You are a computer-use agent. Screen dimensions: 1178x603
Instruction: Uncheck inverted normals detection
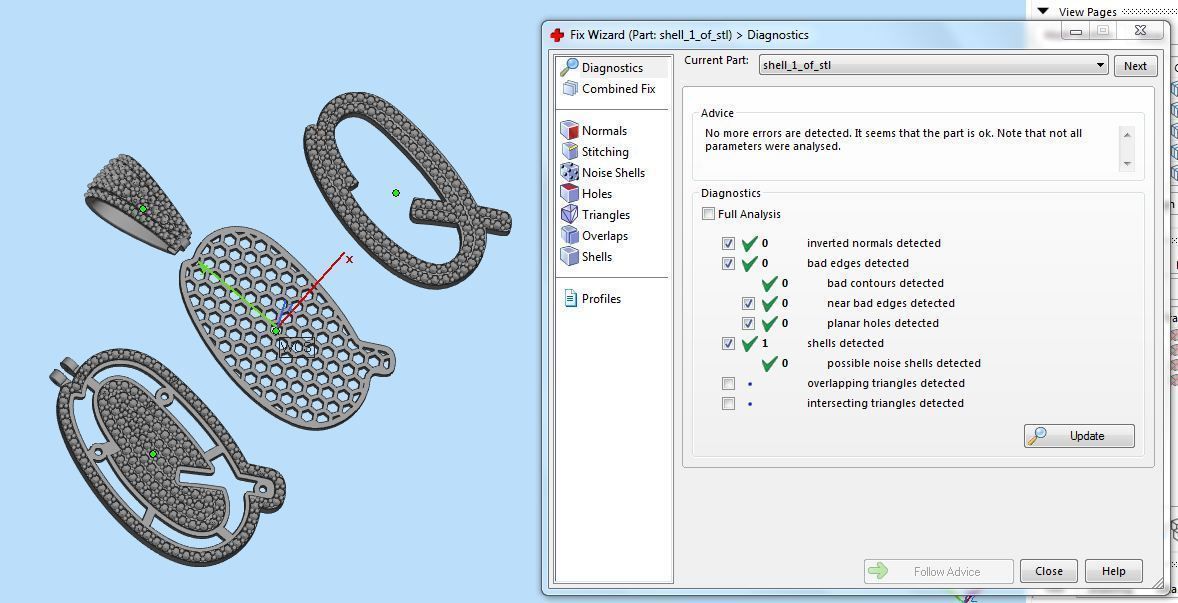click(x=728, y=243)
